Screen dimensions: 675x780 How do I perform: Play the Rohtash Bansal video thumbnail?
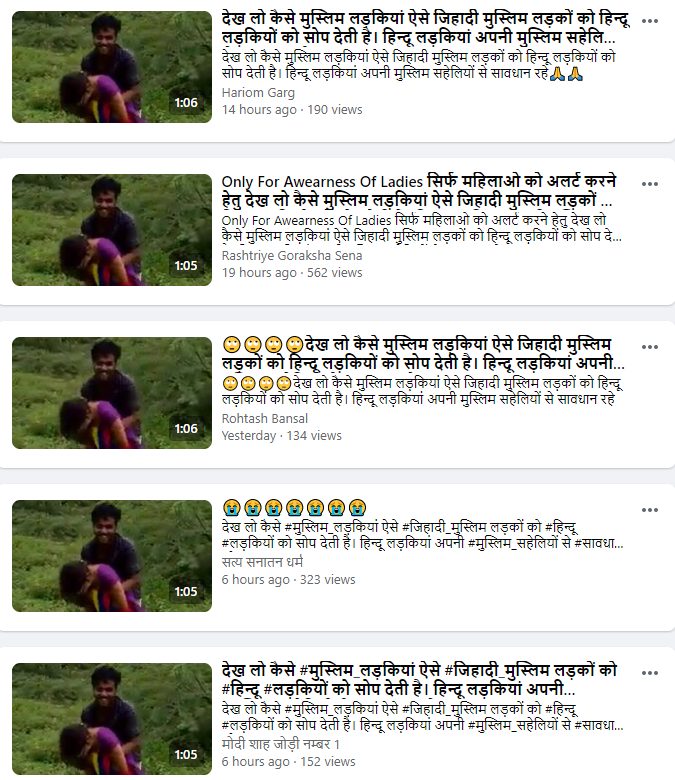112,393
